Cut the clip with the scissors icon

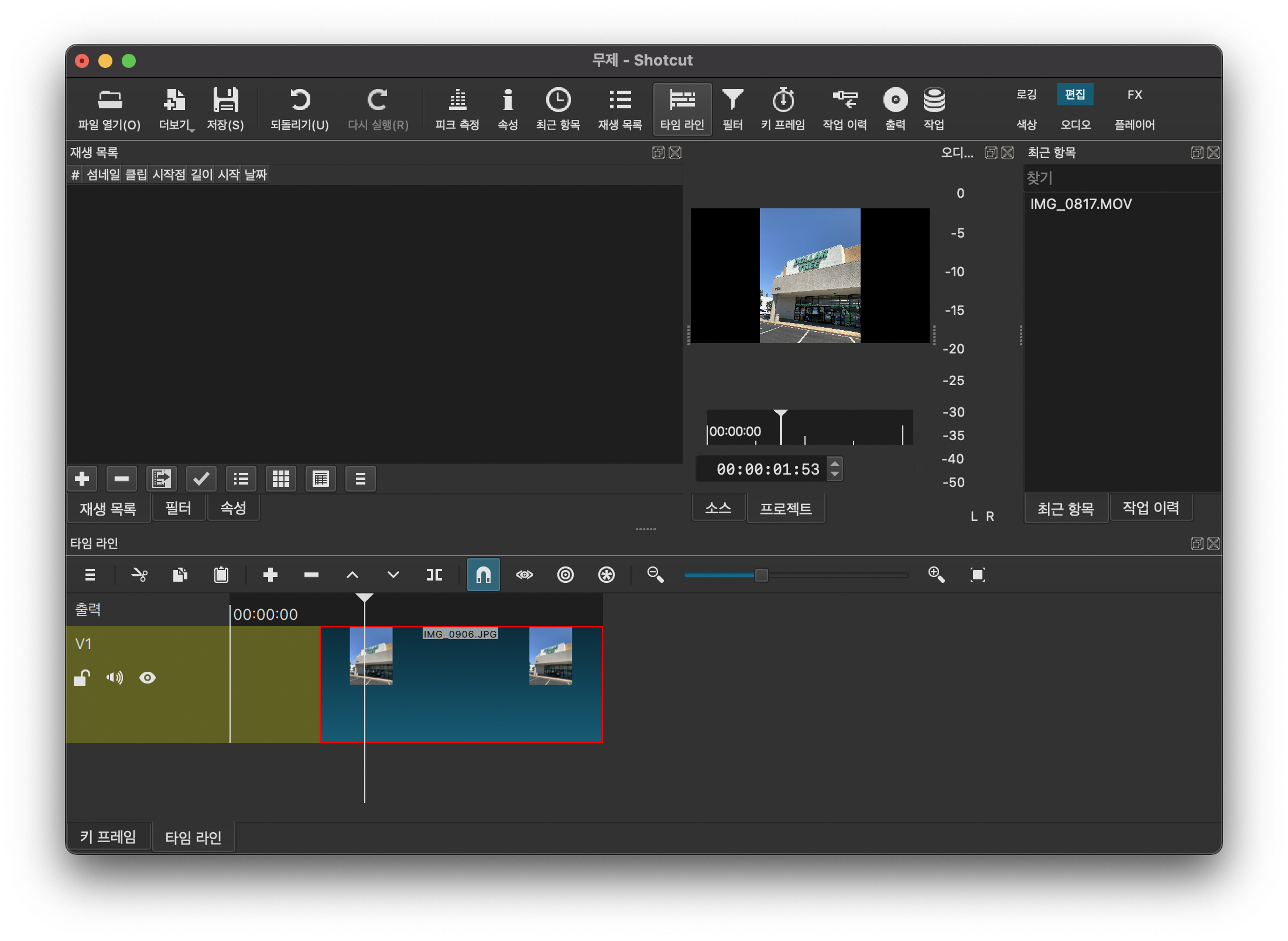(139, 575)
